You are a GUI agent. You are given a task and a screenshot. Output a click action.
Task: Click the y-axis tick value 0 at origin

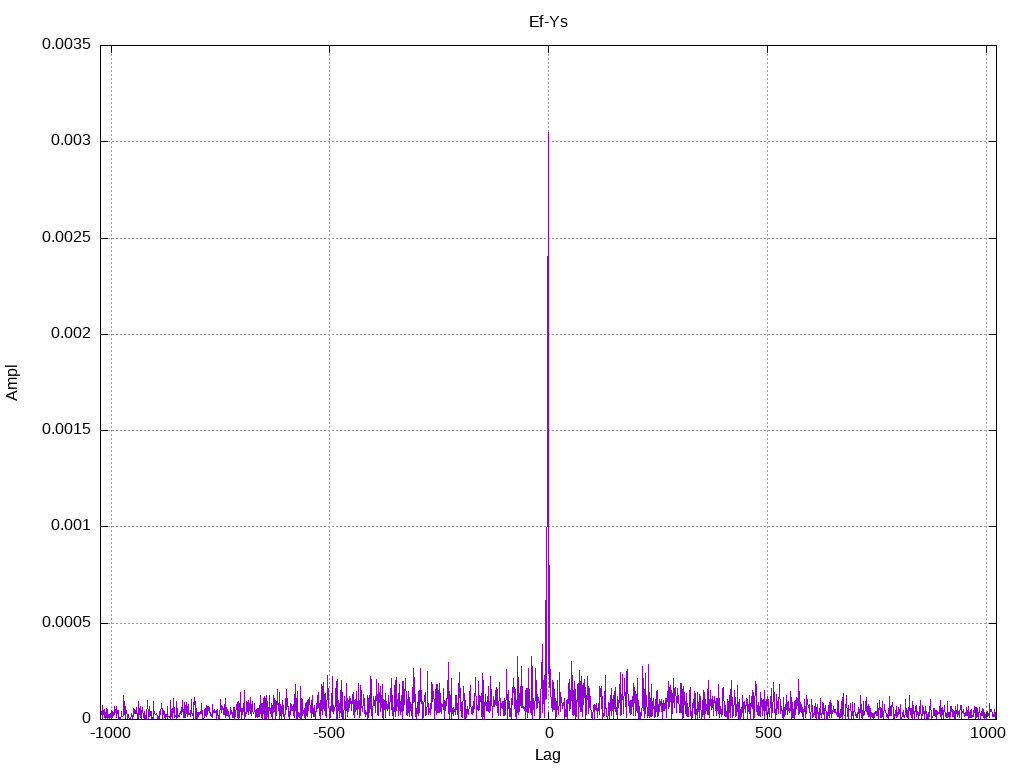[87, 718]
